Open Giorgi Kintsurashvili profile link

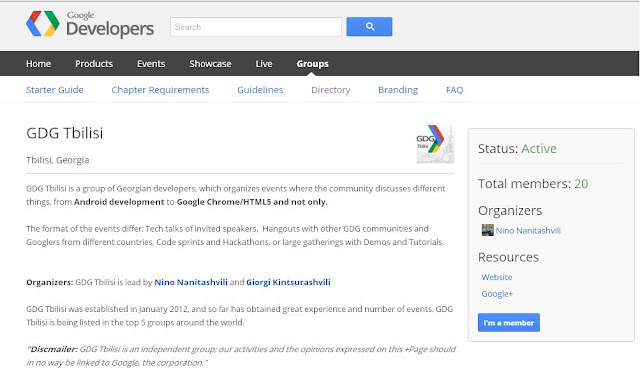[288, 282]
